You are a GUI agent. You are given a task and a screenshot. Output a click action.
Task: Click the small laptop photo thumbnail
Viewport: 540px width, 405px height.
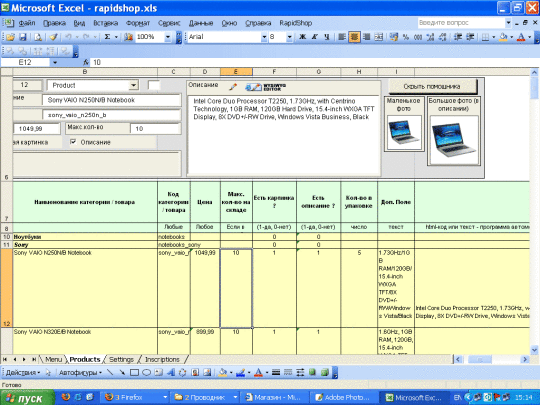pyautogui.click(x=404, y=132)
